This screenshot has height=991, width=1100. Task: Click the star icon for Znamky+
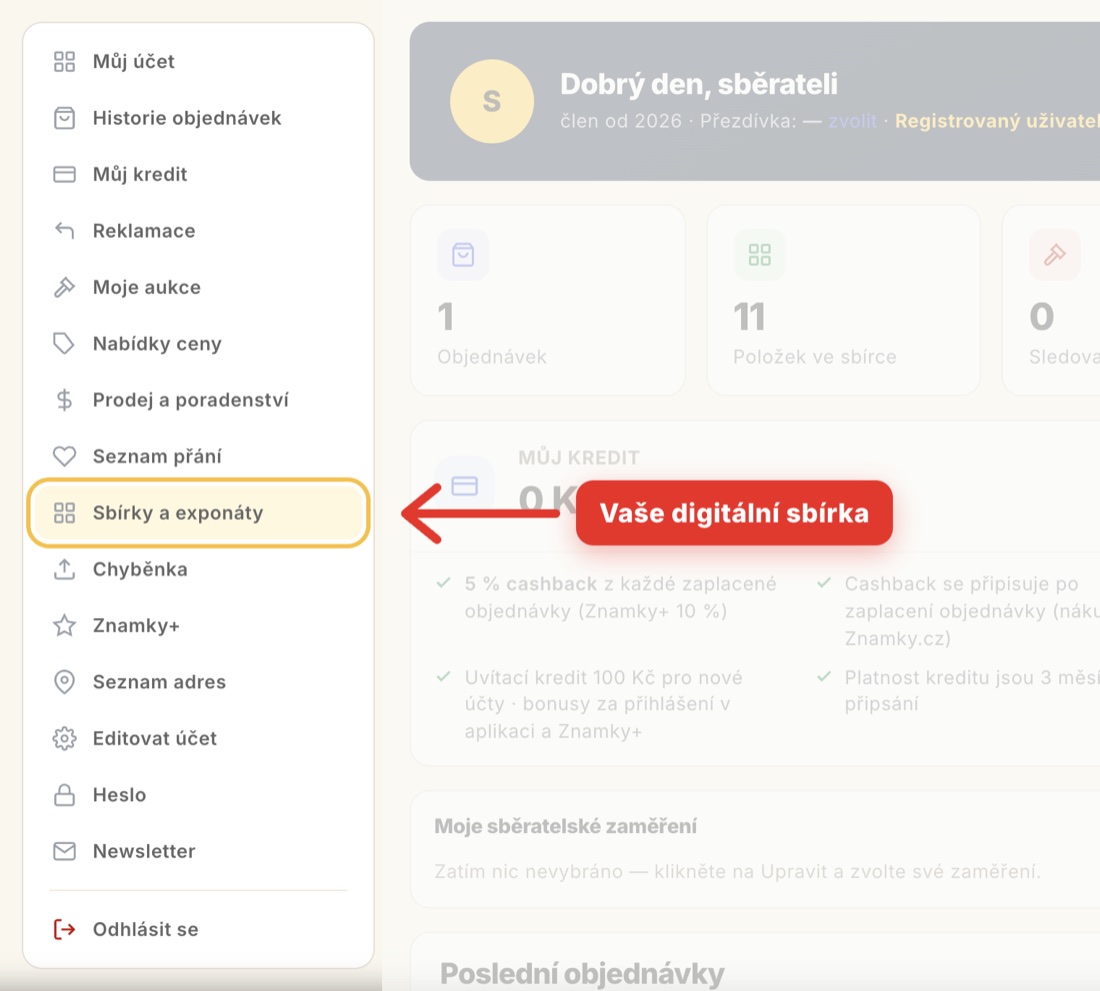pyautogui.click(x=64, y=626)
